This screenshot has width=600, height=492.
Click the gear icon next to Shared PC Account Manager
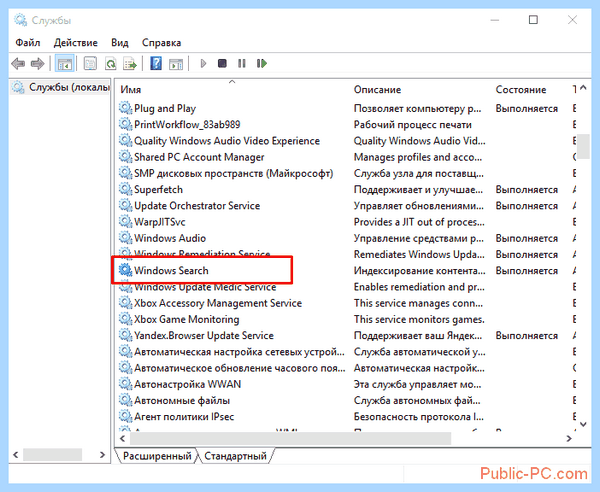(x=125, y=157)
